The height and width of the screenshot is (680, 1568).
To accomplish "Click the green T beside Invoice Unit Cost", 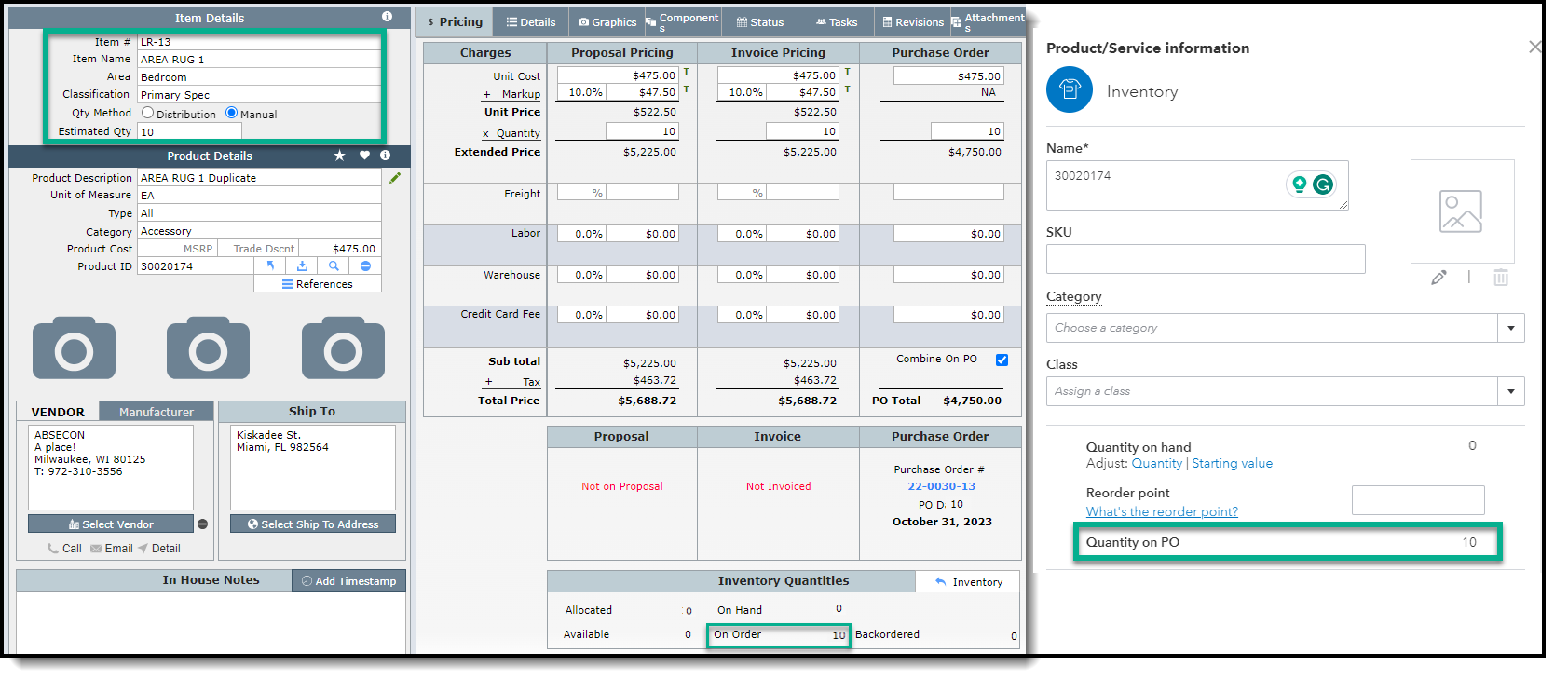I will coord(847,72).
